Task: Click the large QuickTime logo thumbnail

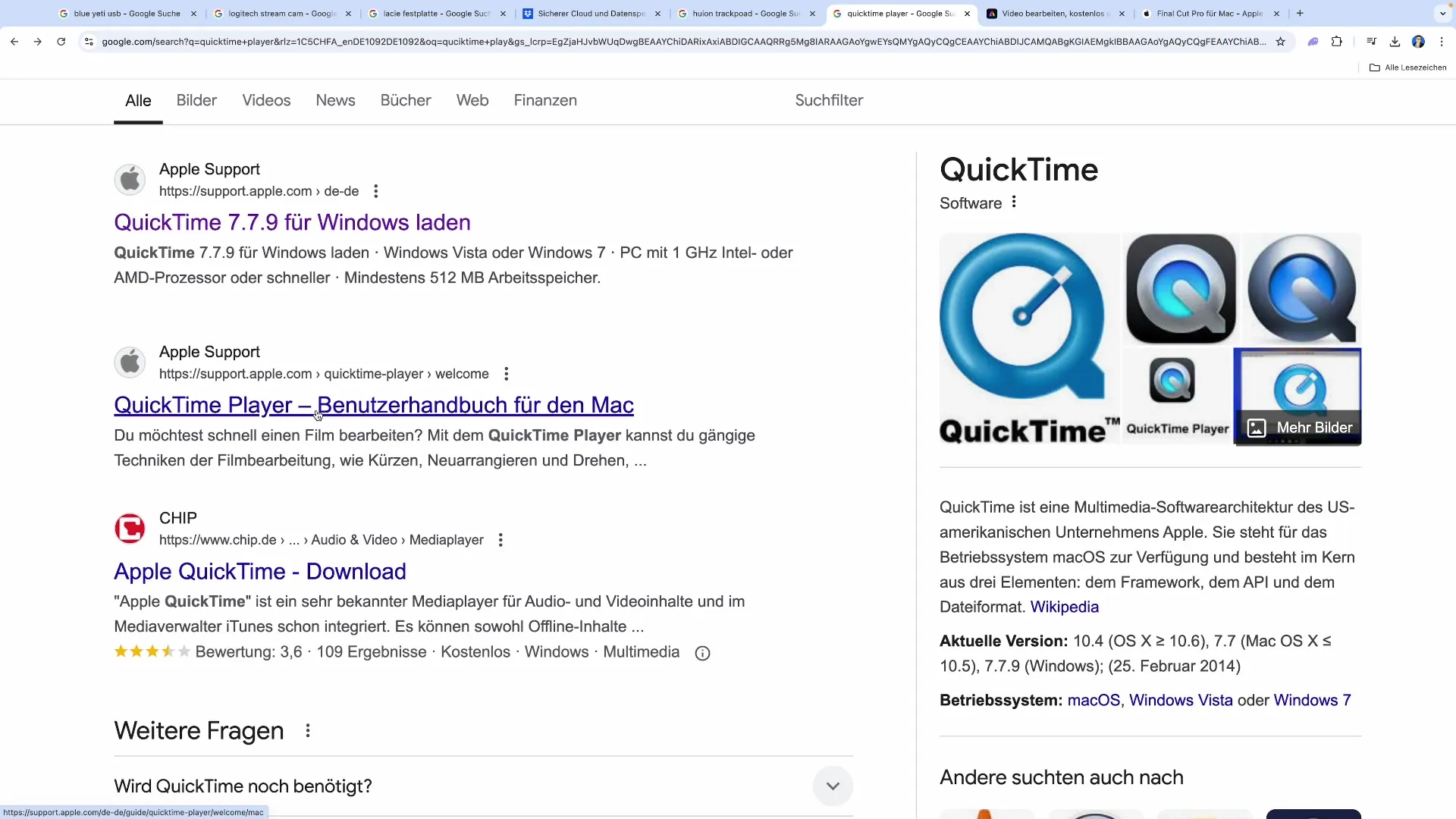Action: coord(1029,338)
